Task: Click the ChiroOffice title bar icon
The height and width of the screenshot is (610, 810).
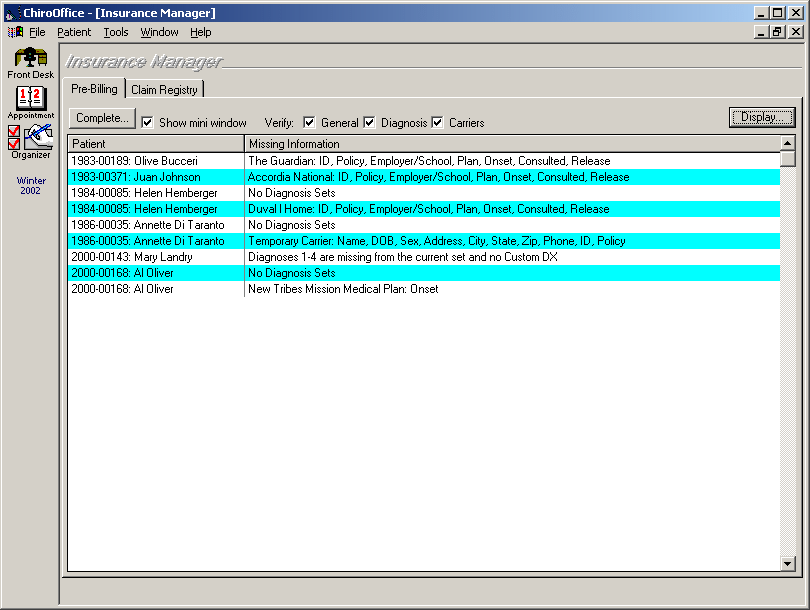Action: tap(11, 13)
